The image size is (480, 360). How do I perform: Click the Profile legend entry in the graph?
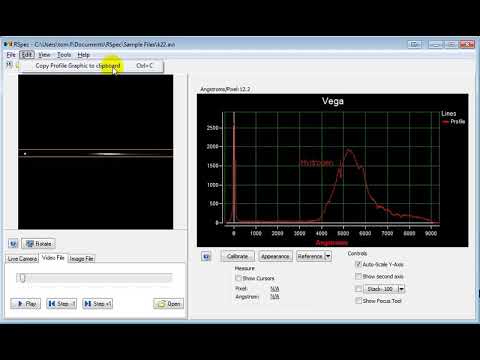tap(454, 122)
